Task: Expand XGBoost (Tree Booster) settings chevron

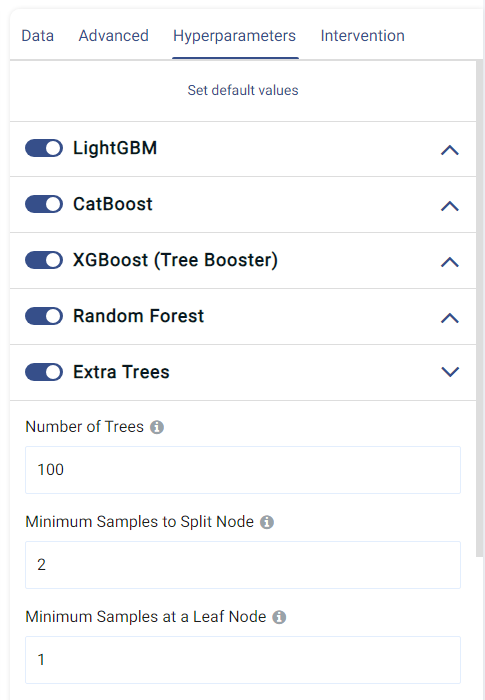Action: 450,262
